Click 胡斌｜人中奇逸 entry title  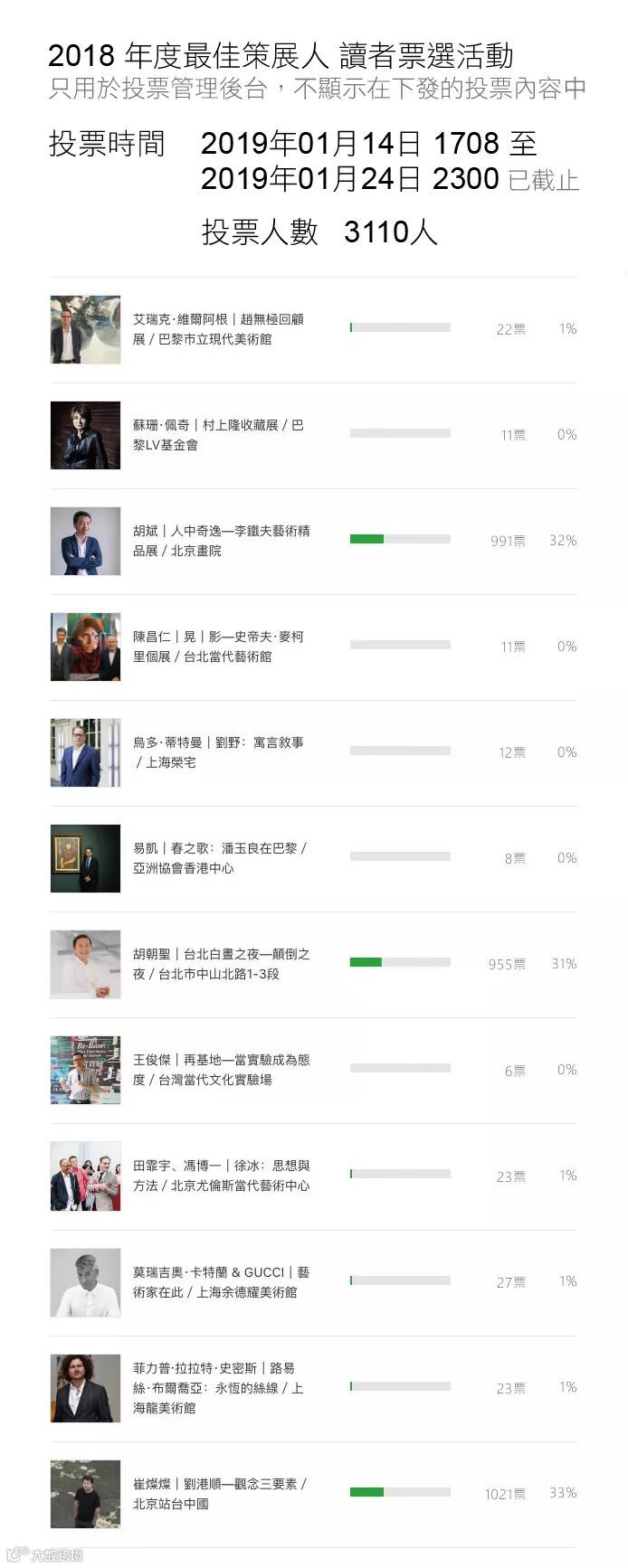tap(222, 541)
